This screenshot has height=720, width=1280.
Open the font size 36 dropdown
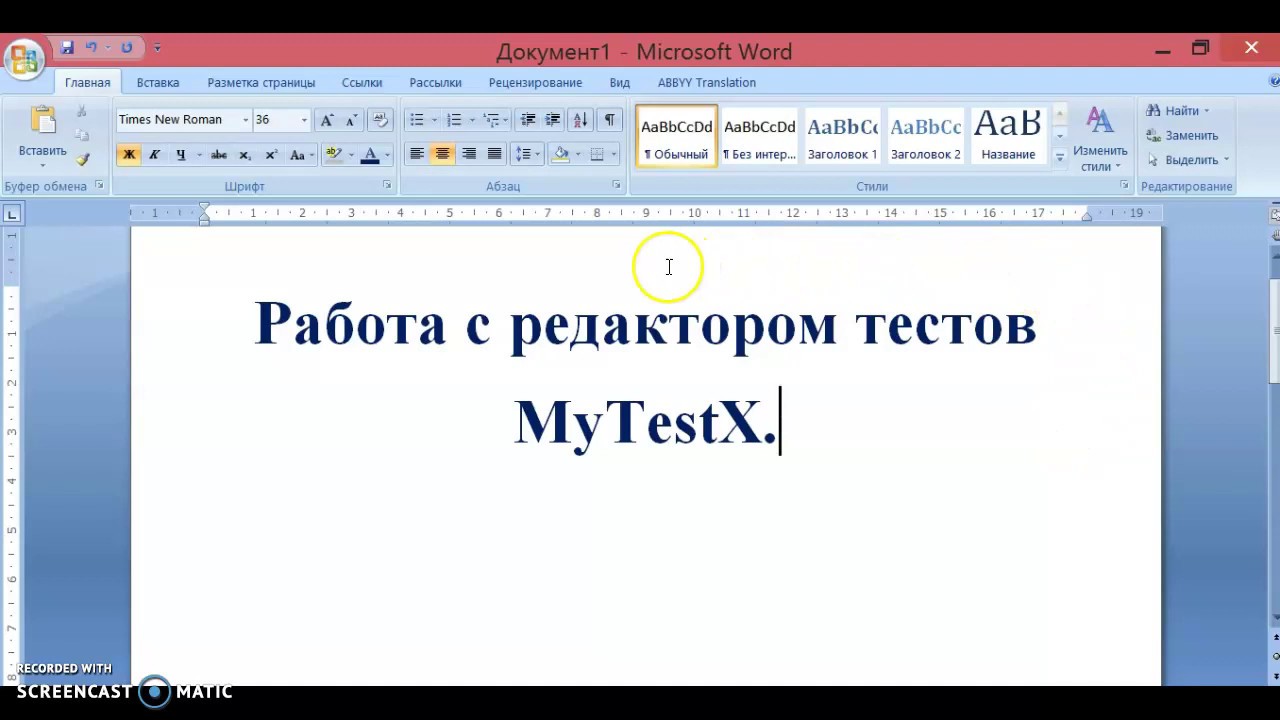click(x=304, y=120)
